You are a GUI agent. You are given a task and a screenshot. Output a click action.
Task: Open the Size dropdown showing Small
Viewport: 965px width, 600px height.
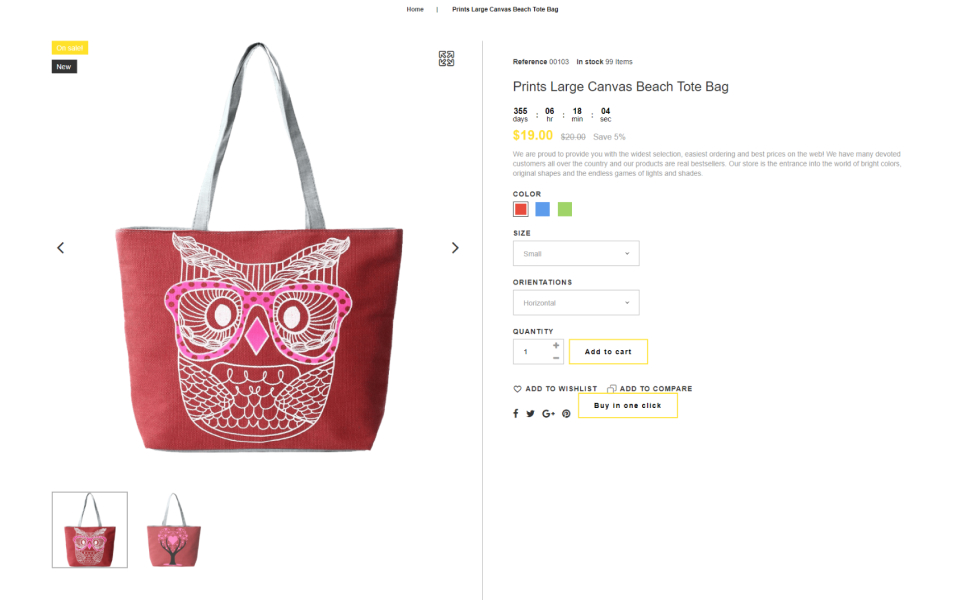pos(576,254)
